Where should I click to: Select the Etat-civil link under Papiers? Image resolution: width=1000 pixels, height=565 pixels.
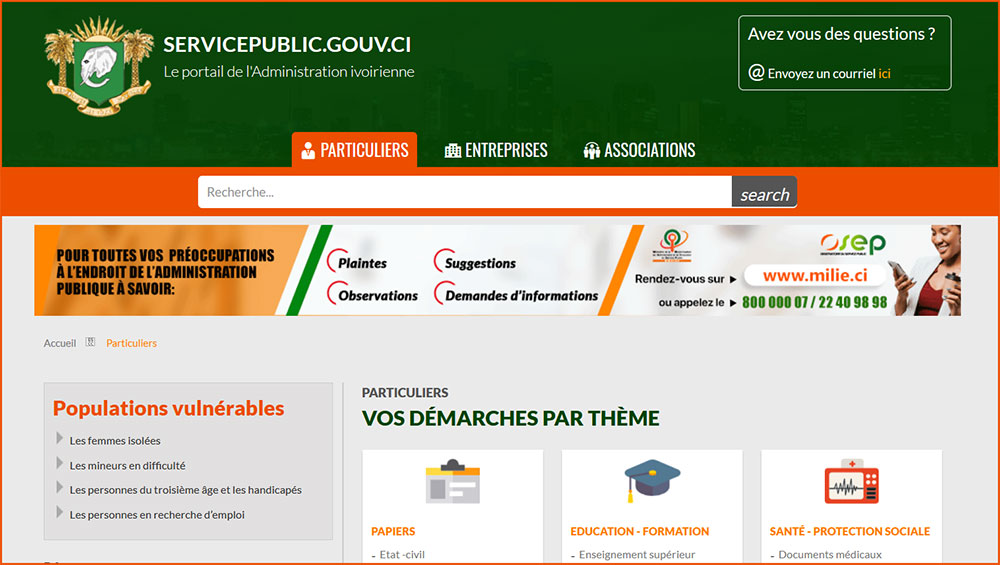click(x=402, y=555)
